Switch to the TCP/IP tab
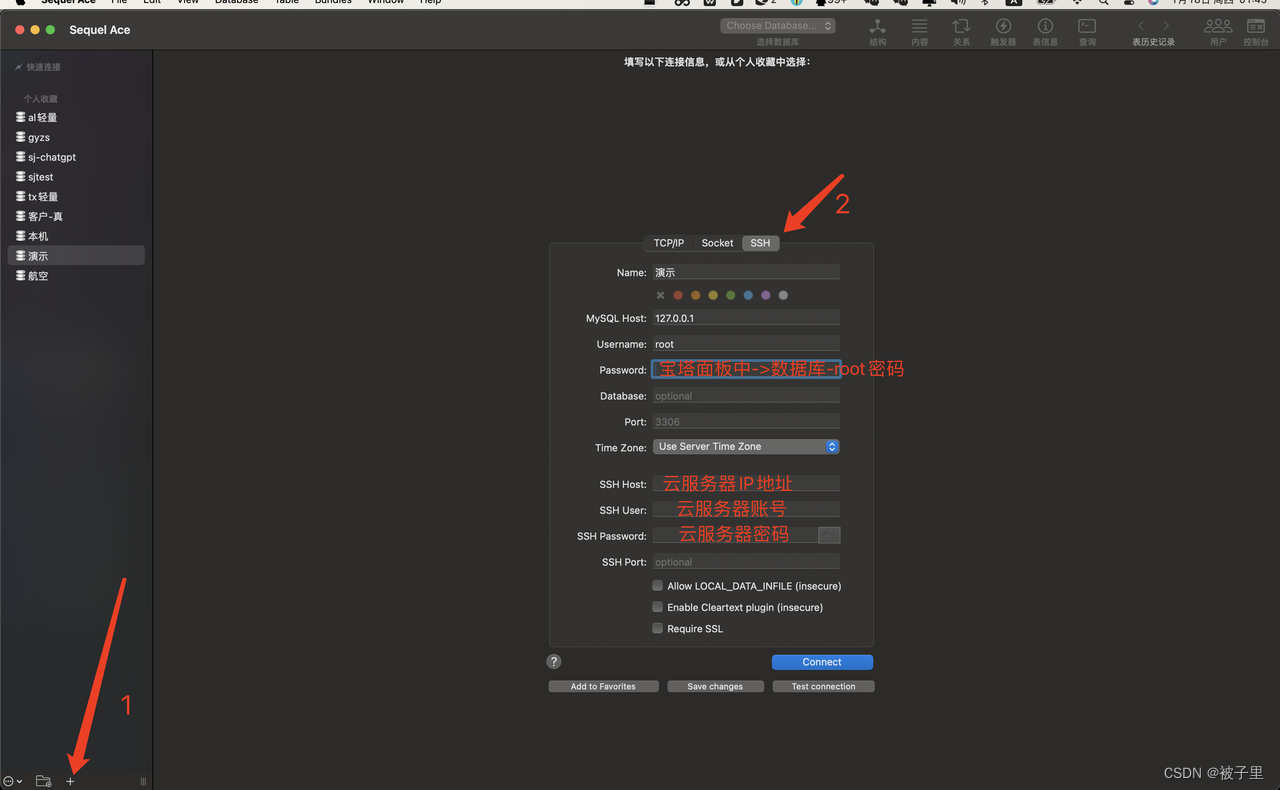The width and height of the screenshot is (1280, 790). pyautogui.click(x=669, y=243)
